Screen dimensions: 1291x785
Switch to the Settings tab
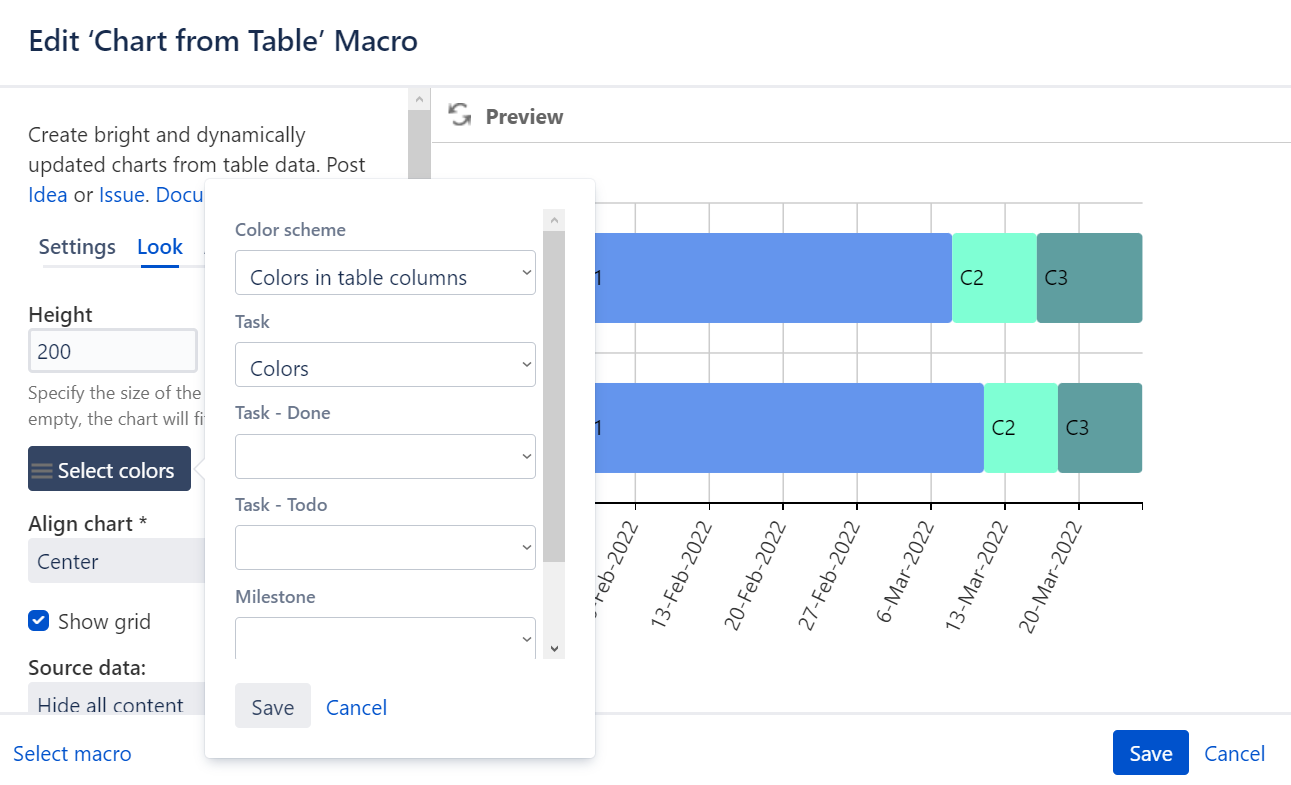click(x=77, y=246)
